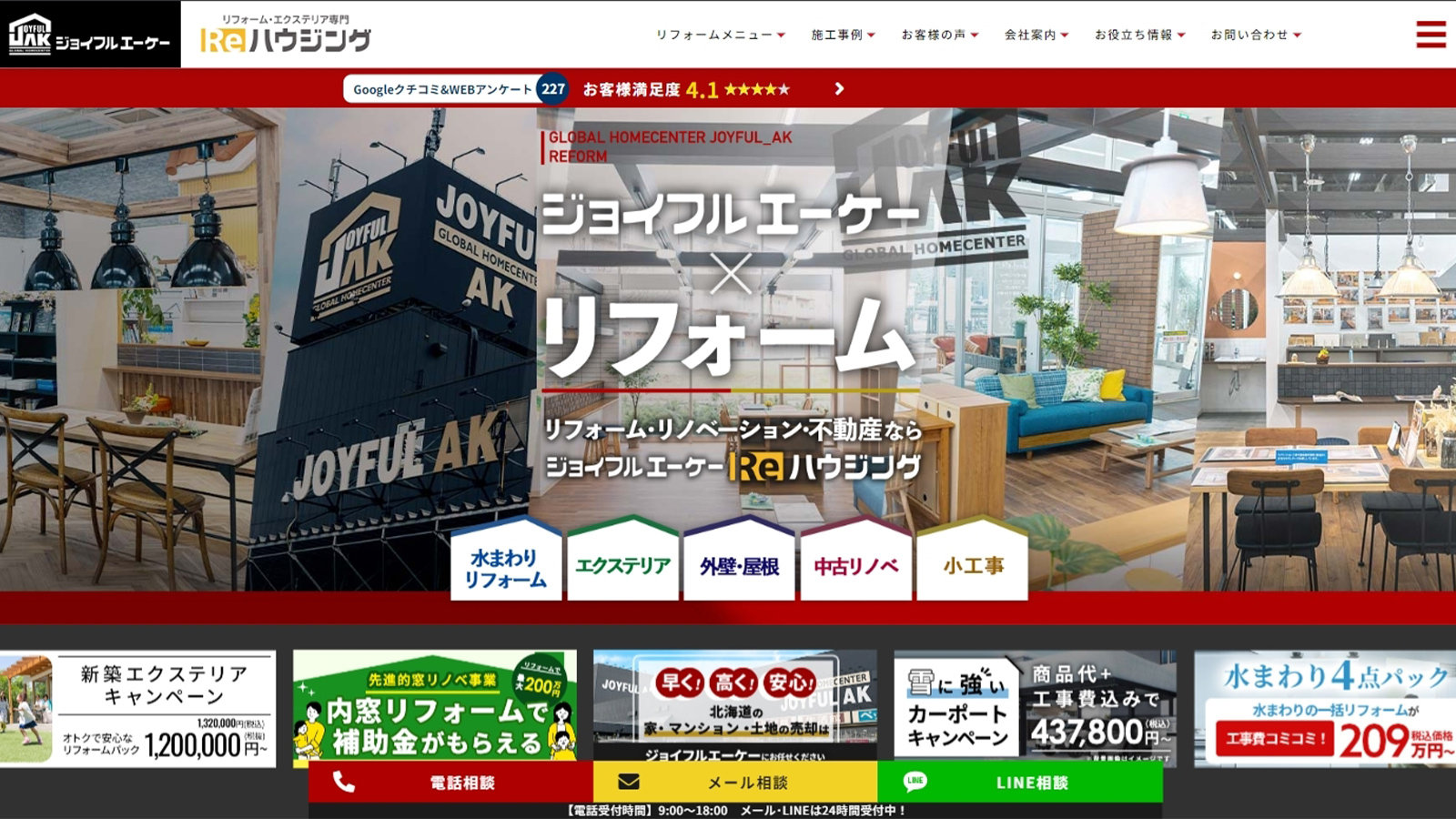Expand the 会社案内 dropdown

coord(1036,35)
